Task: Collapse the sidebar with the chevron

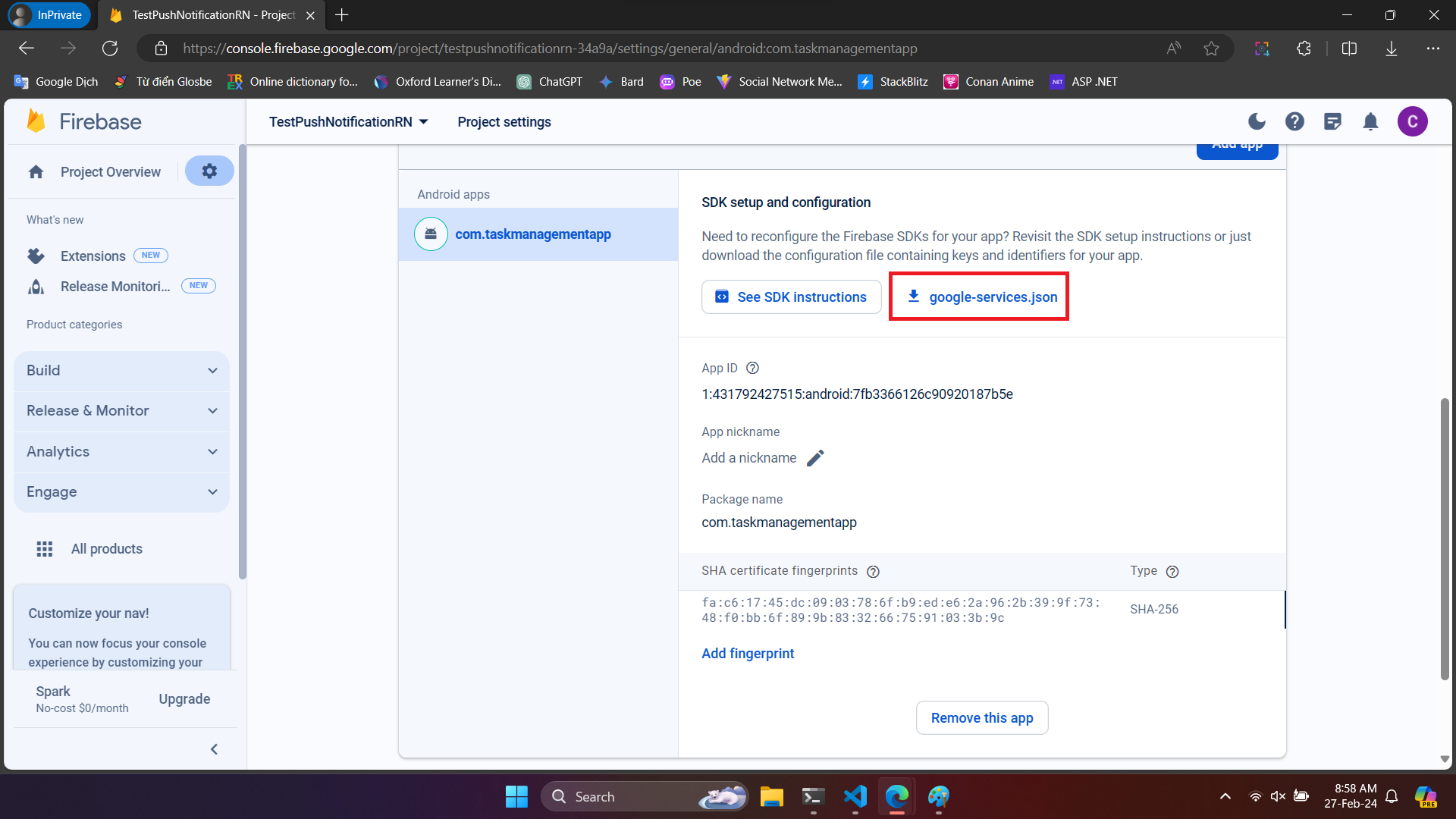Action: point(214,749)
